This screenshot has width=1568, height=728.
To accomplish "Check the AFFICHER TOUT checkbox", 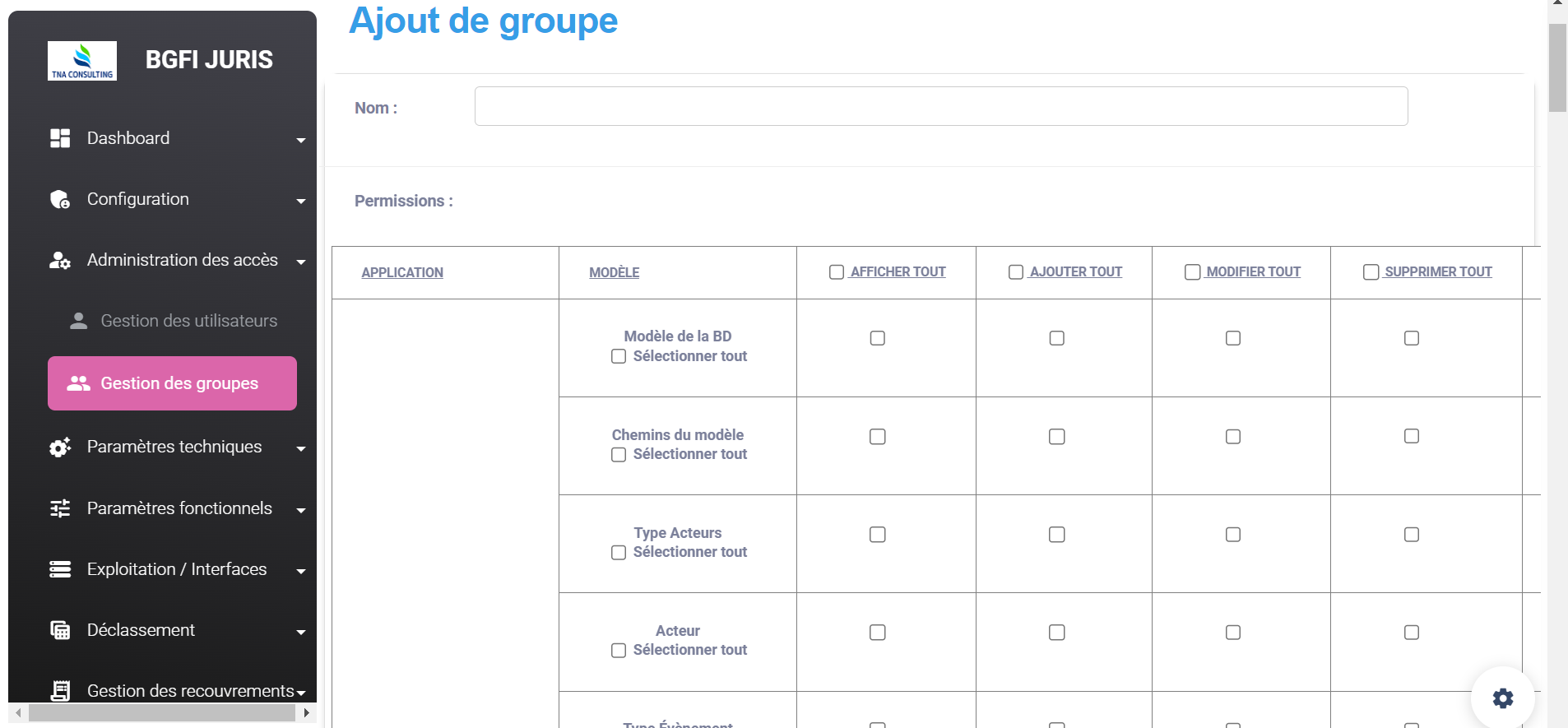I will (837, 272).
